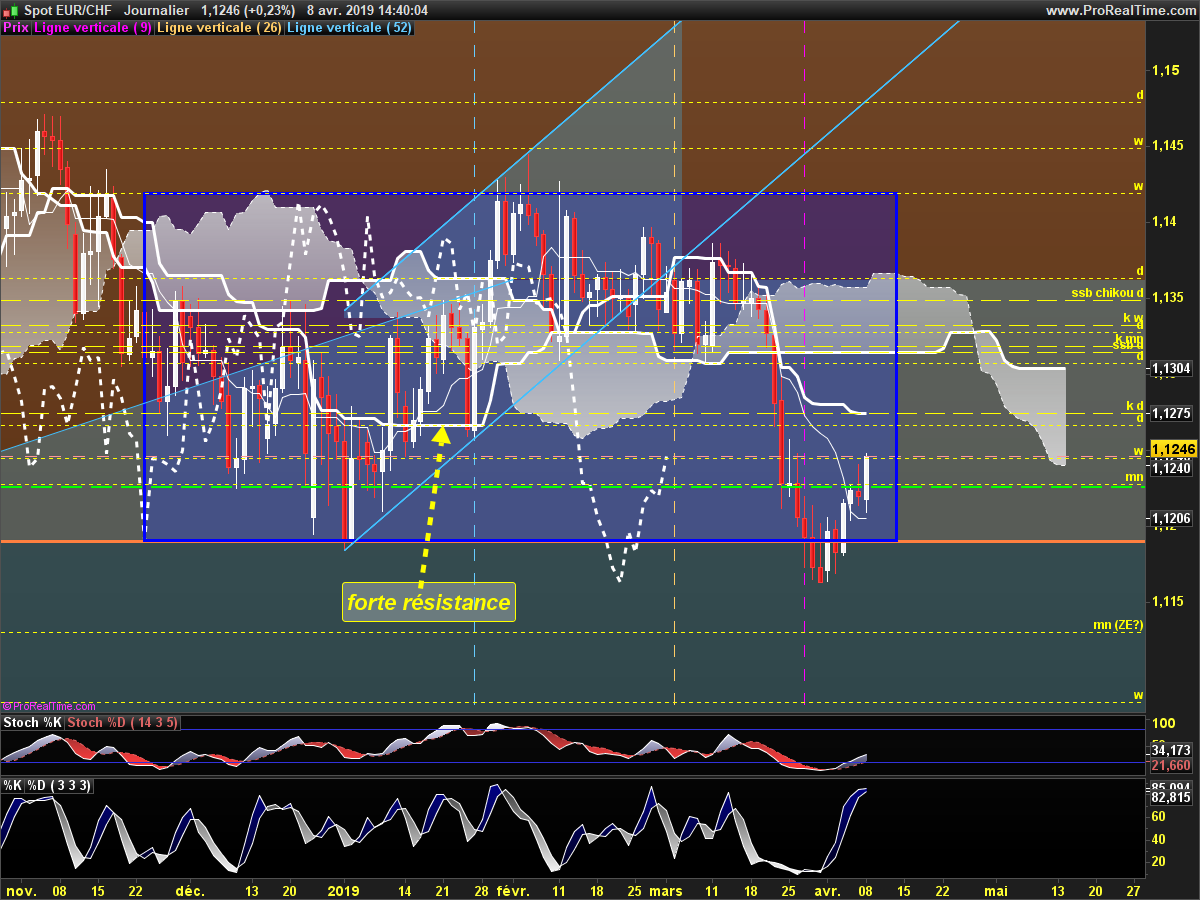Click the candlestick chart icon beside Spot EUR/CHF
This screenshot has height=900, width=1200.
click(x=10, y=10)
